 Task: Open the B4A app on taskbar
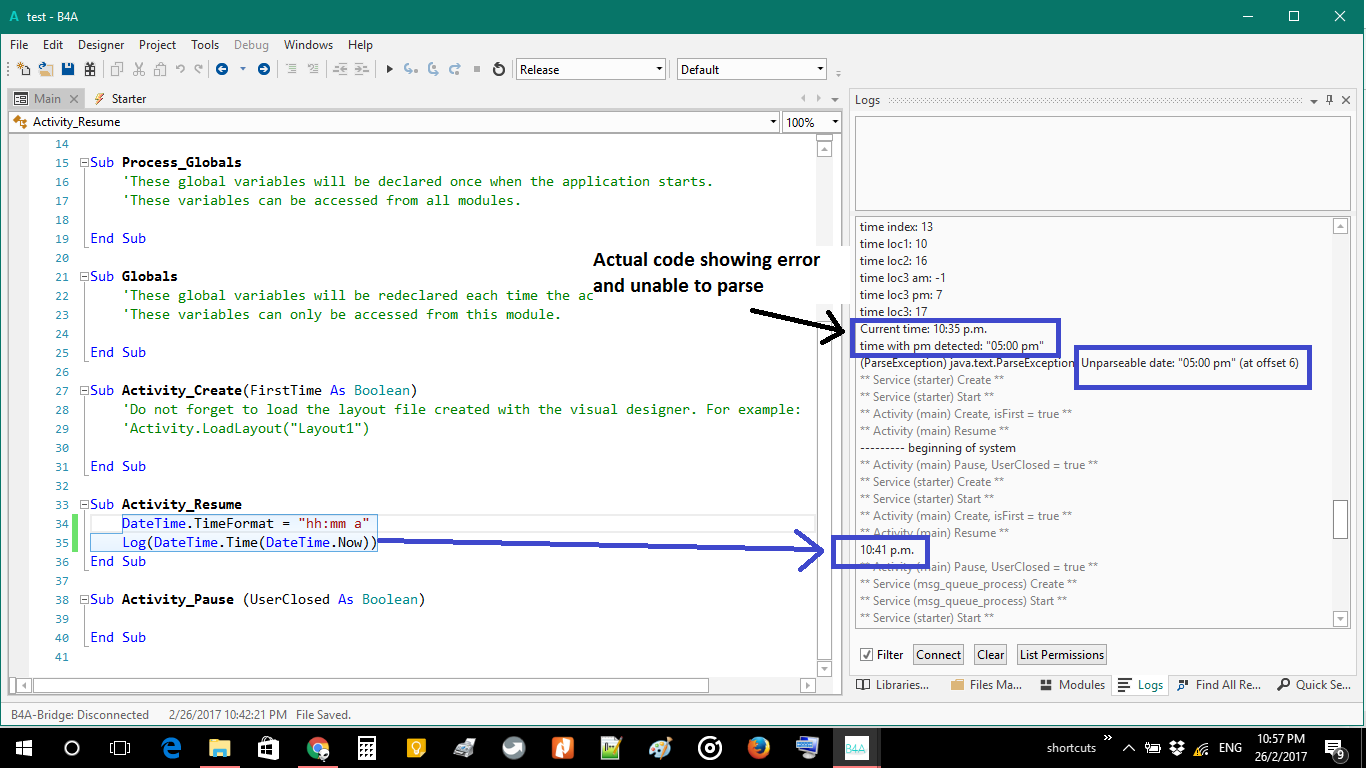(x=856, y=747)
